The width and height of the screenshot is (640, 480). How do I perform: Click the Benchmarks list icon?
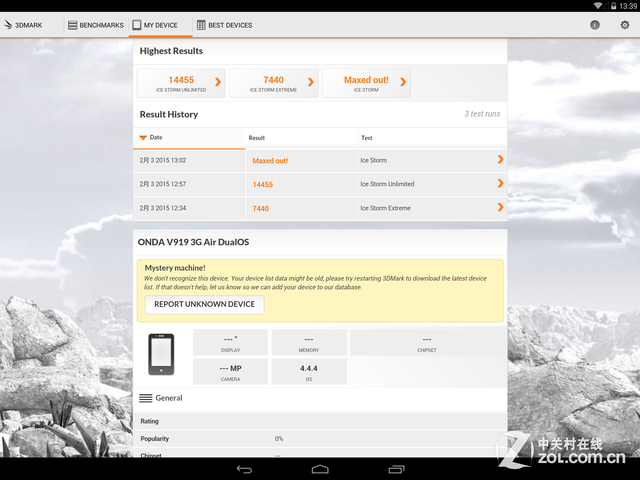pos(72,25)
